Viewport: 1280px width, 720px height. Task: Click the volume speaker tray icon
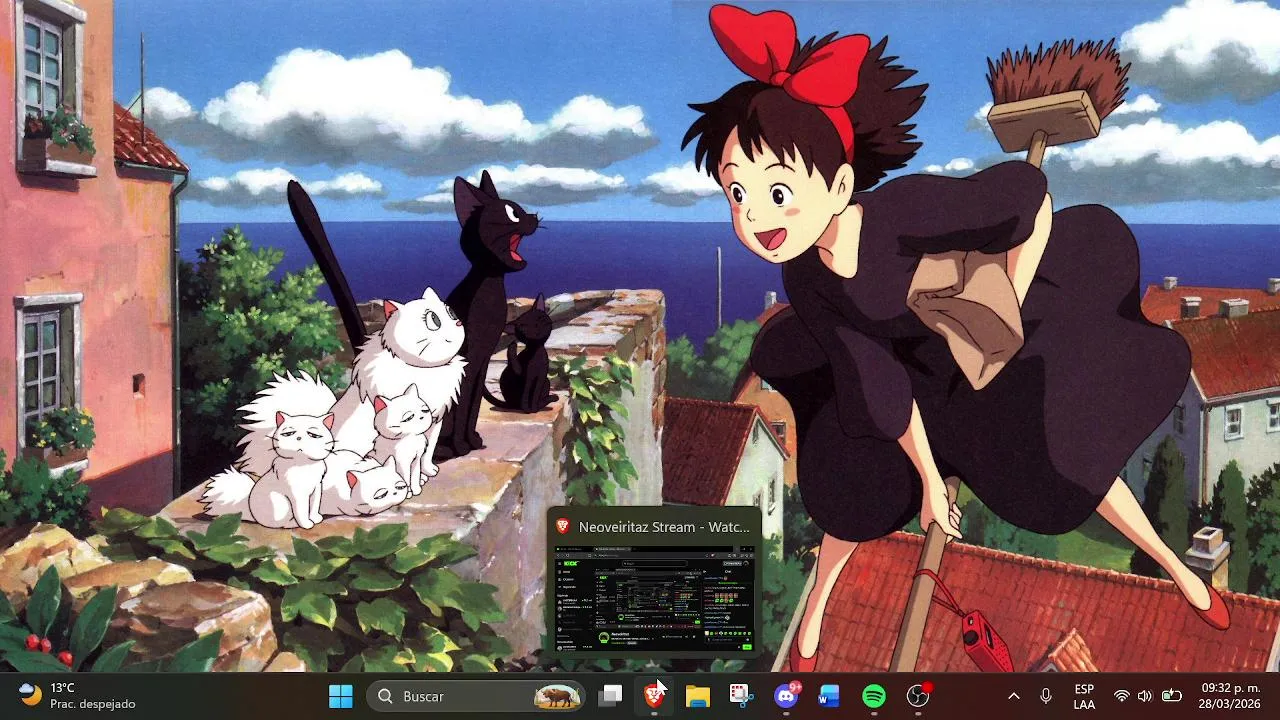[x=1145, y=696]
